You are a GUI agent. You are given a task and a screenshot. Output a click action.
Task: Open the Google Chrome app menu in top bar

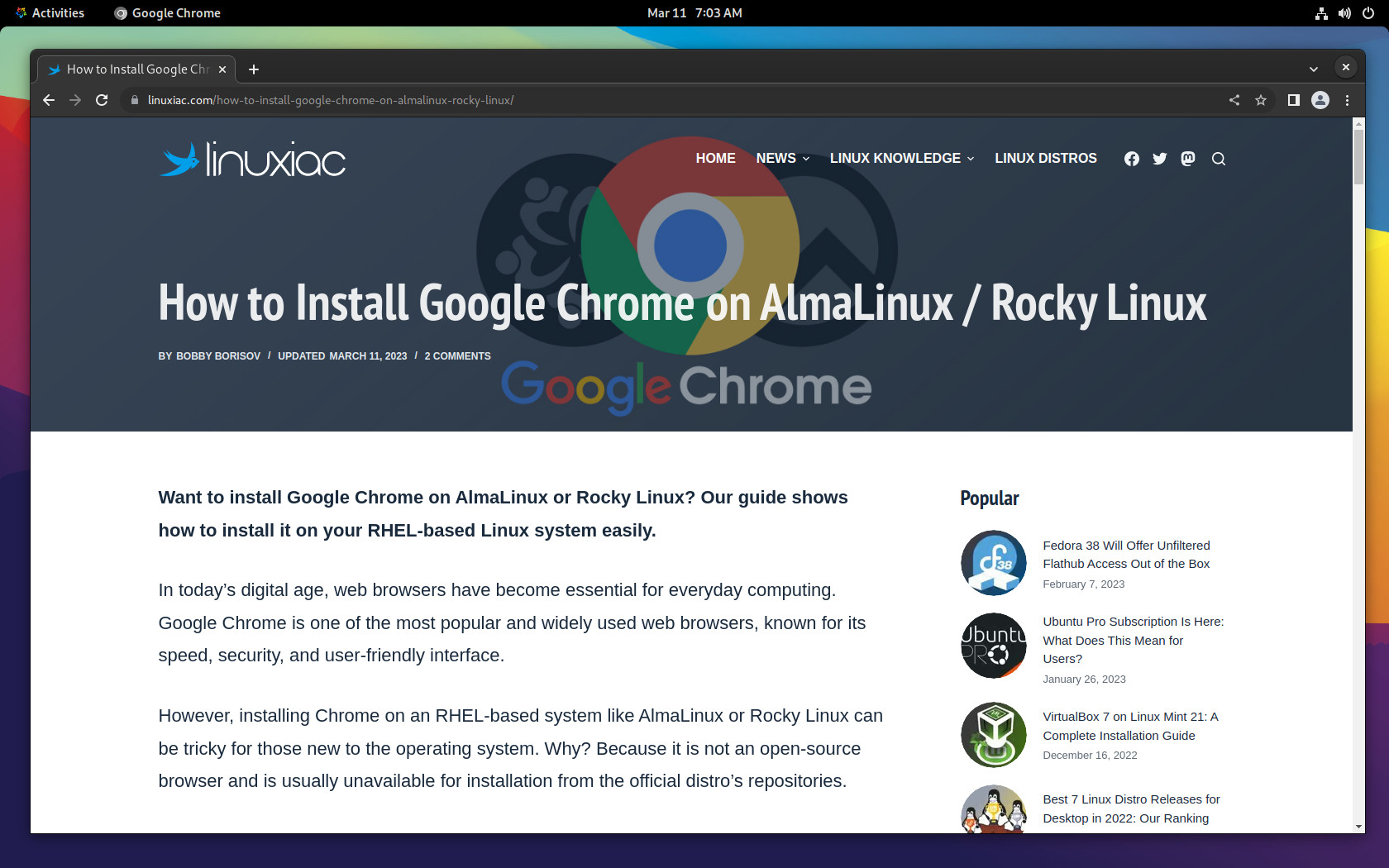(168, 13)
